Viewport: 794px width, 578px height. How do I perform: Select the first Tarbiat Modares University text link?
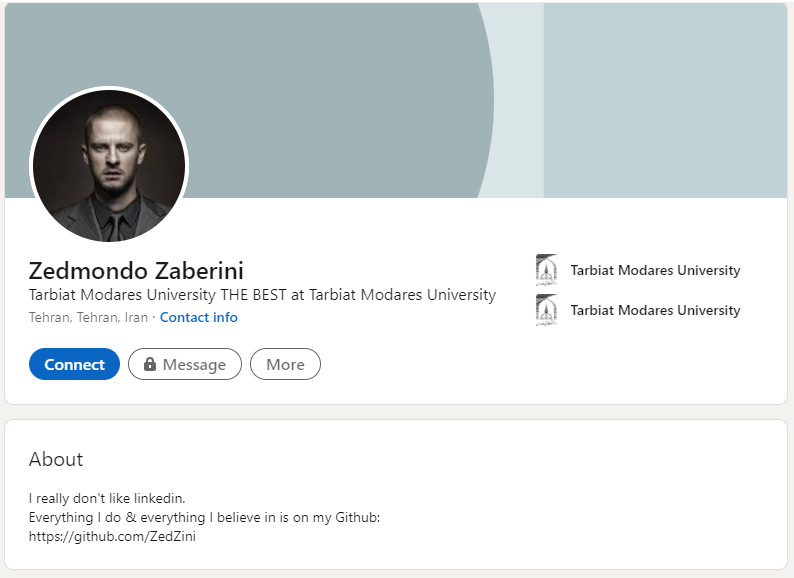coord(655,270)
